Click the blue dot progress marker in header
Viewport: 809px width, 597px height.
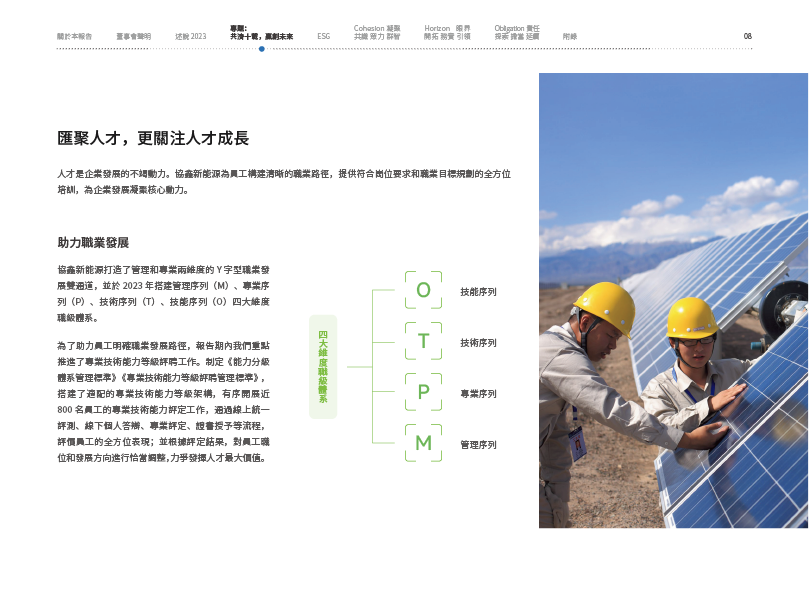tap(262, 48)
